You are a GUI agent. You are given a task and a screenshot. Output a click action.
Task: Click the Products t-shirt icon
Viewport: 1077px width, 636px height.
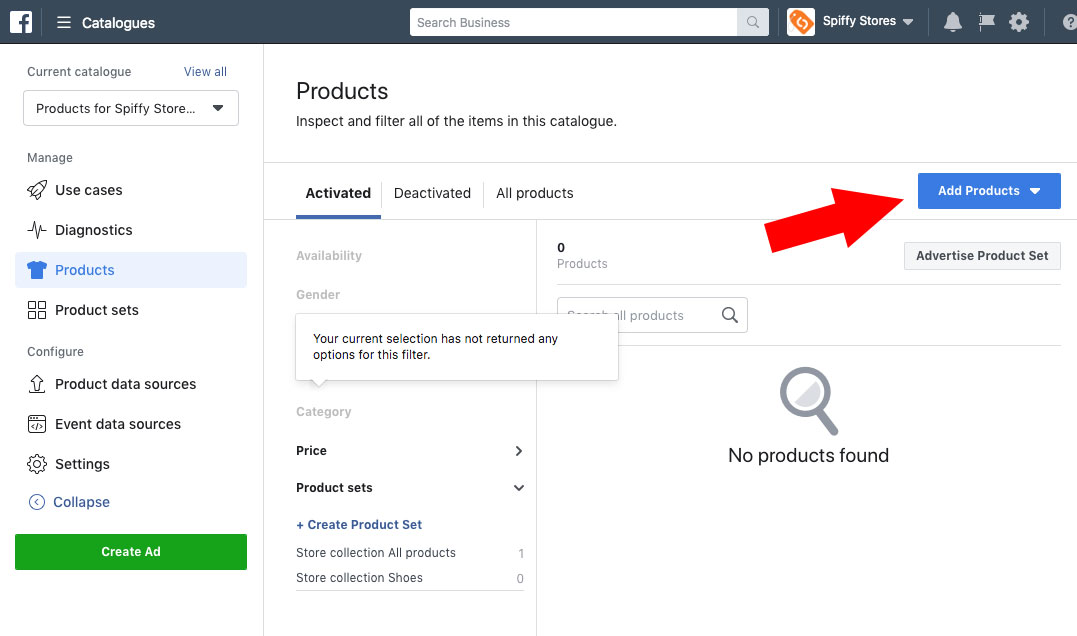(37, 270)
